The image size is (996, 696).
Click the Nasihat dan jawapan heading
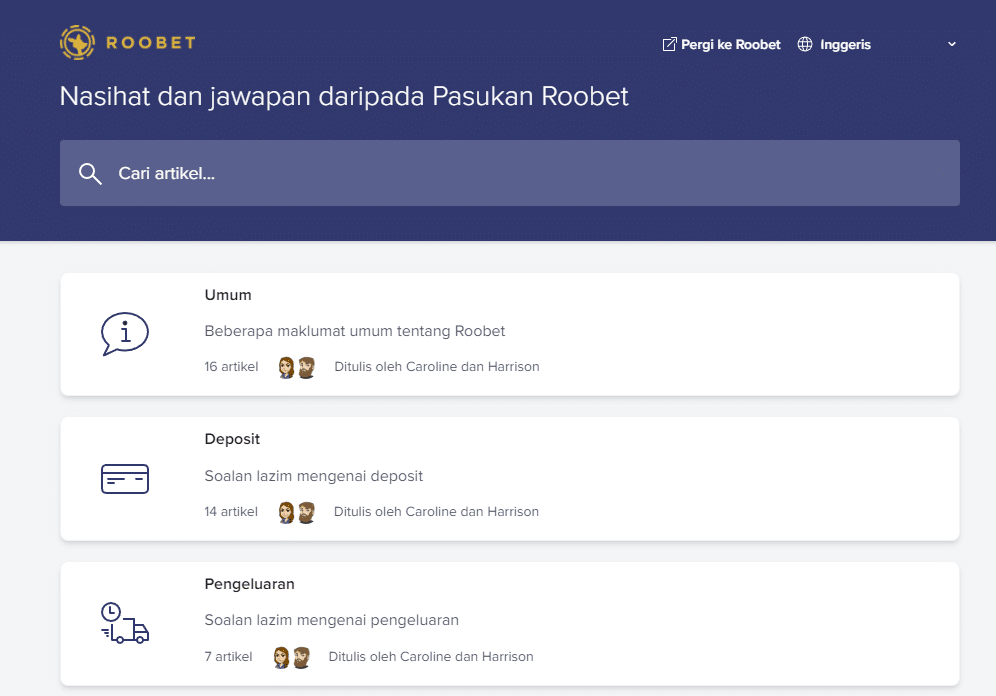(x=344, y=97)
